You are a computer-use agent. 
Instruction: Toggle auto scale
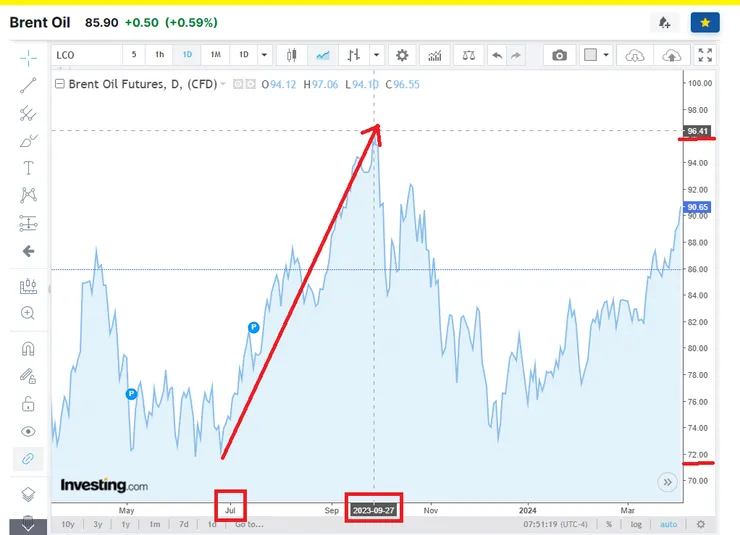(x=668, y=524)
